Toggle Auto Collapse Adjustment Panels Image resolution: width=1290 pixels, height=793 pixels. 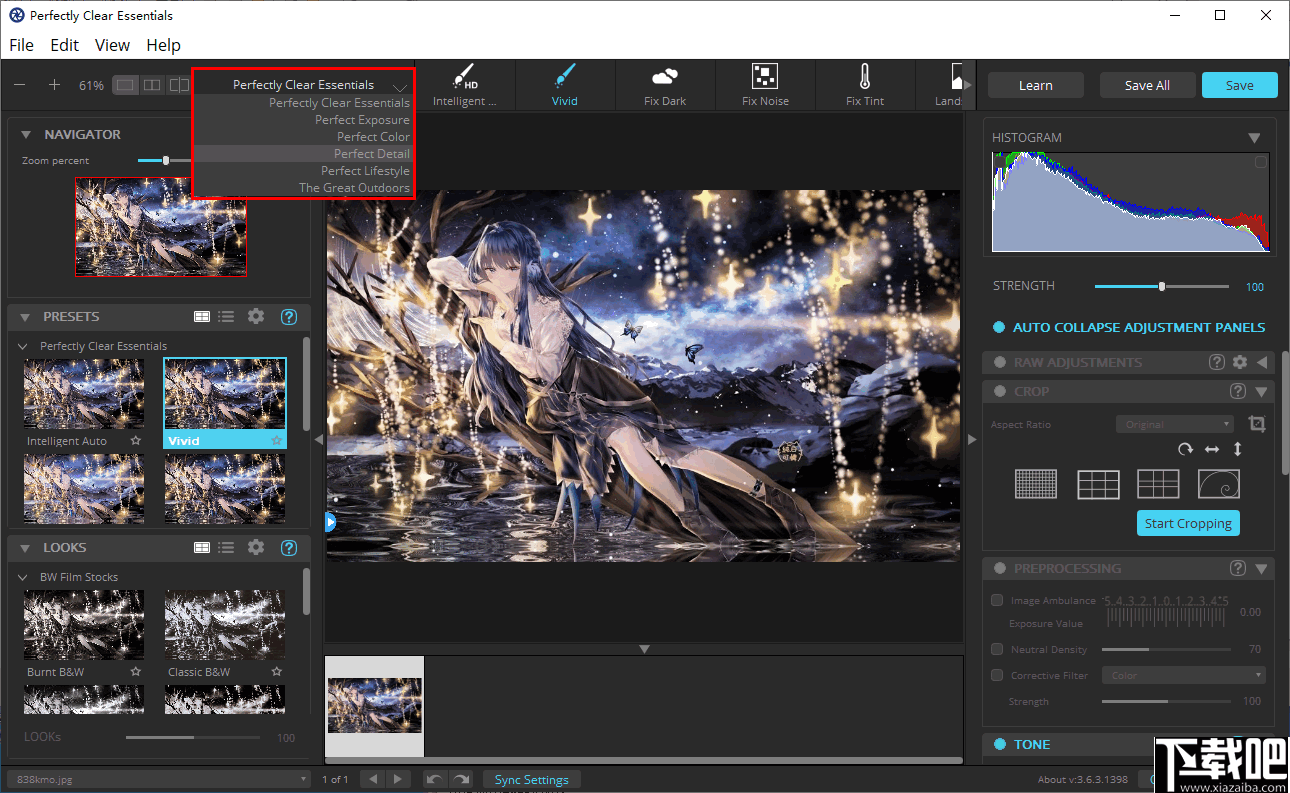[998, 327]
